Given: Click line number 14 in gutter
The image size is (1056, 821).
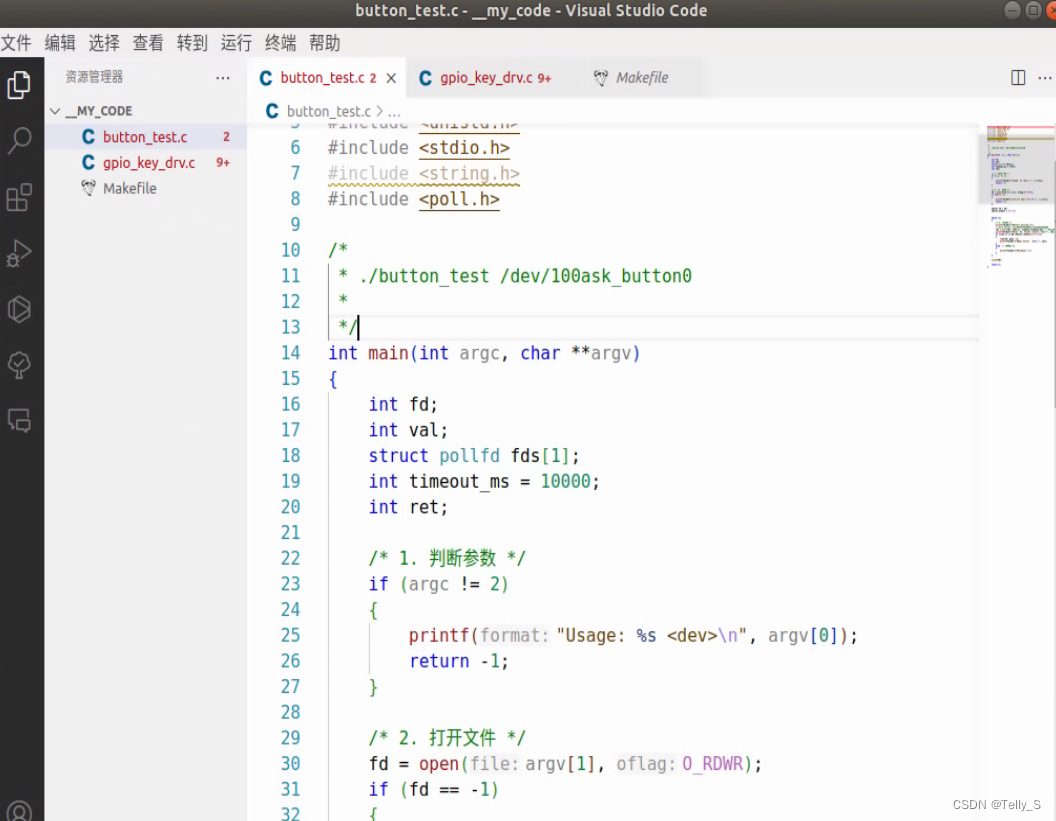Looking at the screenshot, I should pos(291,353).
